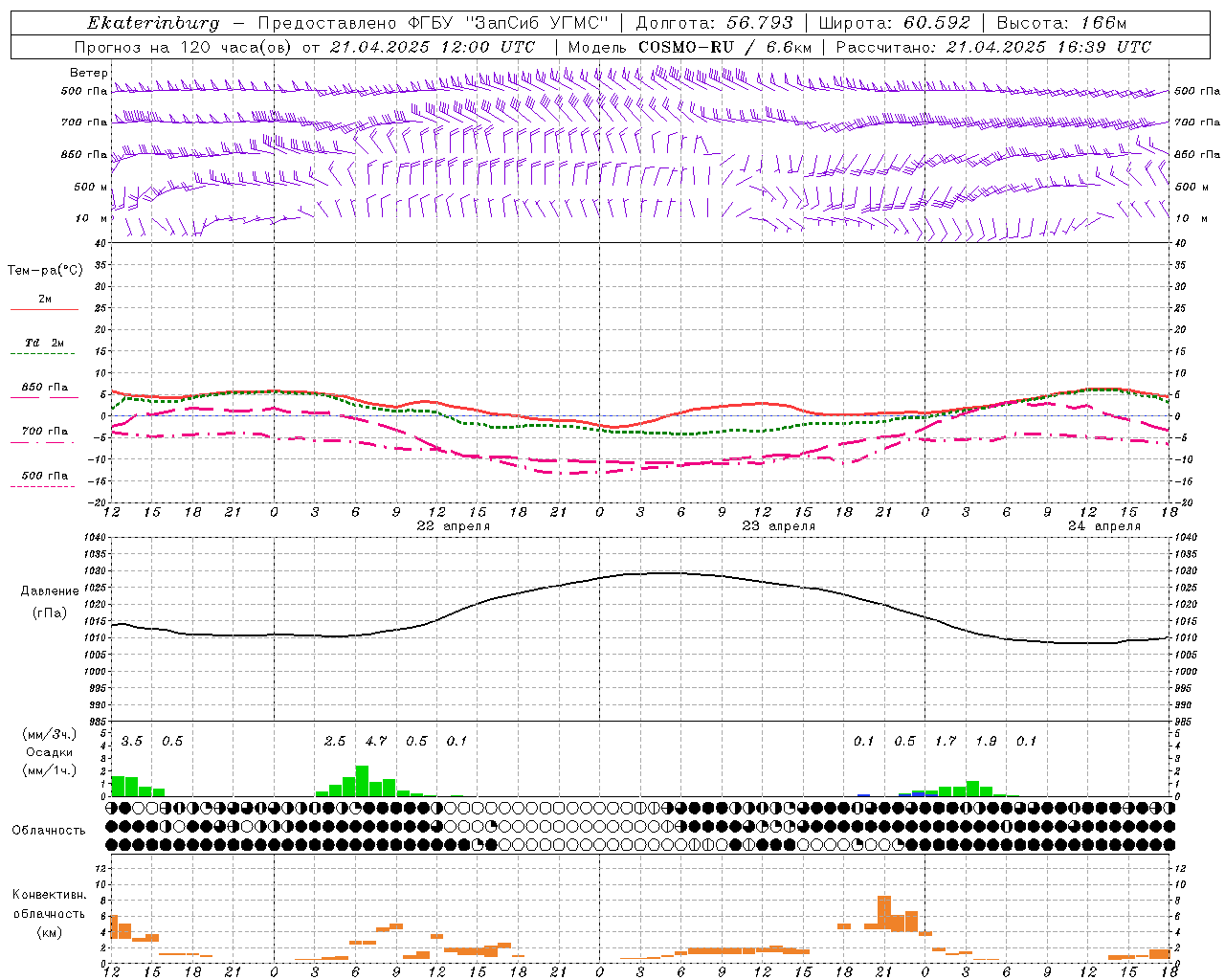
Task: Click "700 гПа" entry in temperature legend
Action: [x=45, y=432]
